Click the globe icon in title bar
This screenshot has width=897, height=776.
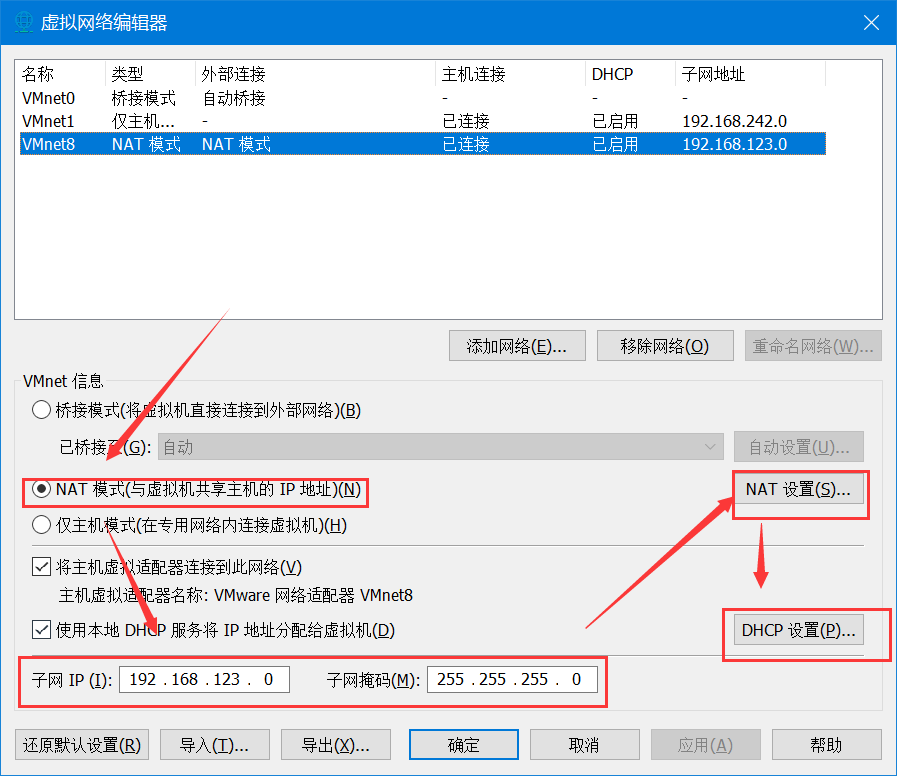click(23, 22)
